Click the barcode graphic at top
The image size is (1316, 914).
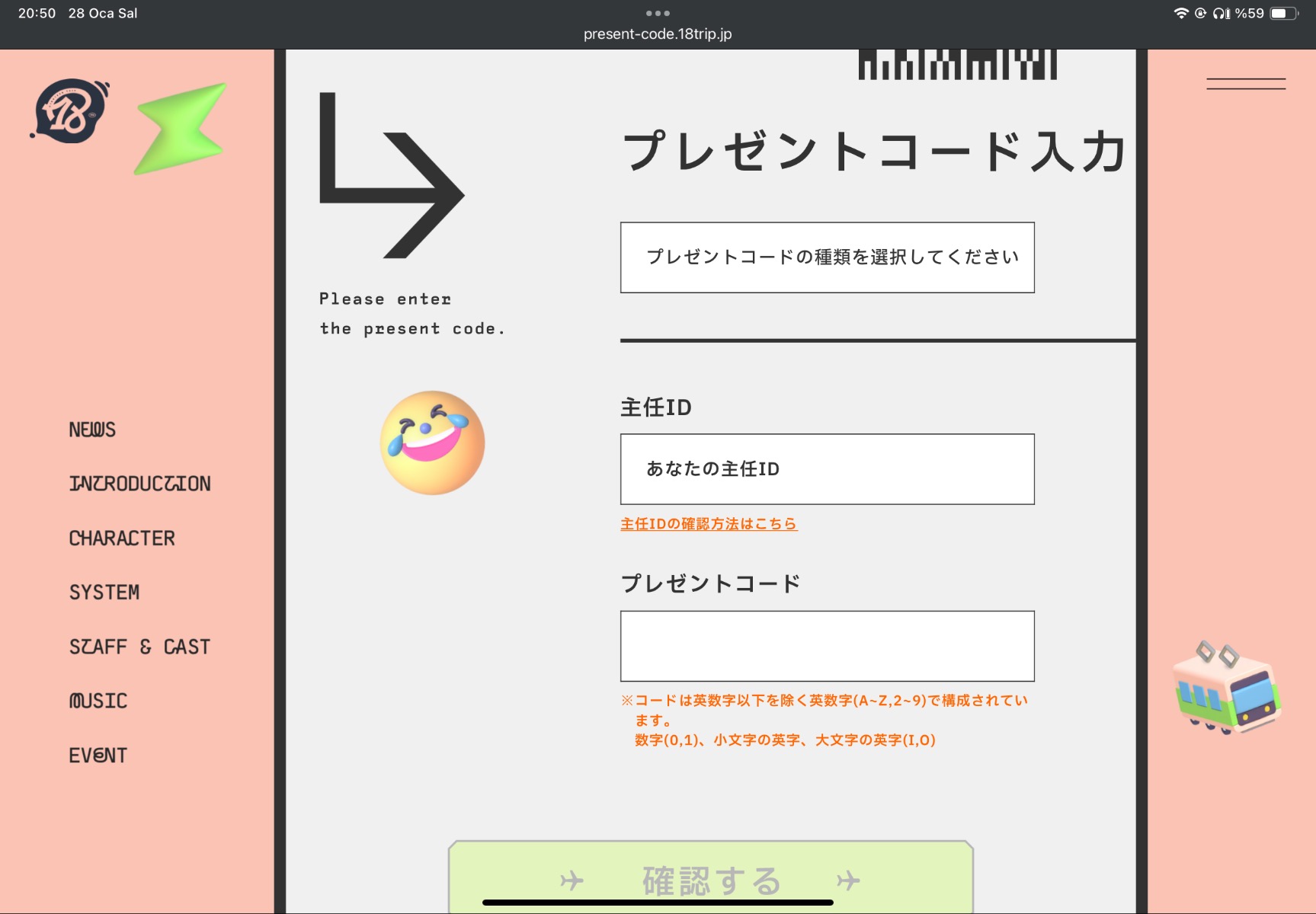958,65
